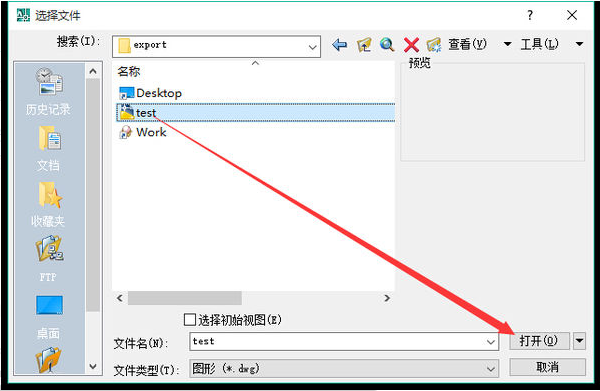
Task: Delete with the red X icon
Action: pos(411,45)
